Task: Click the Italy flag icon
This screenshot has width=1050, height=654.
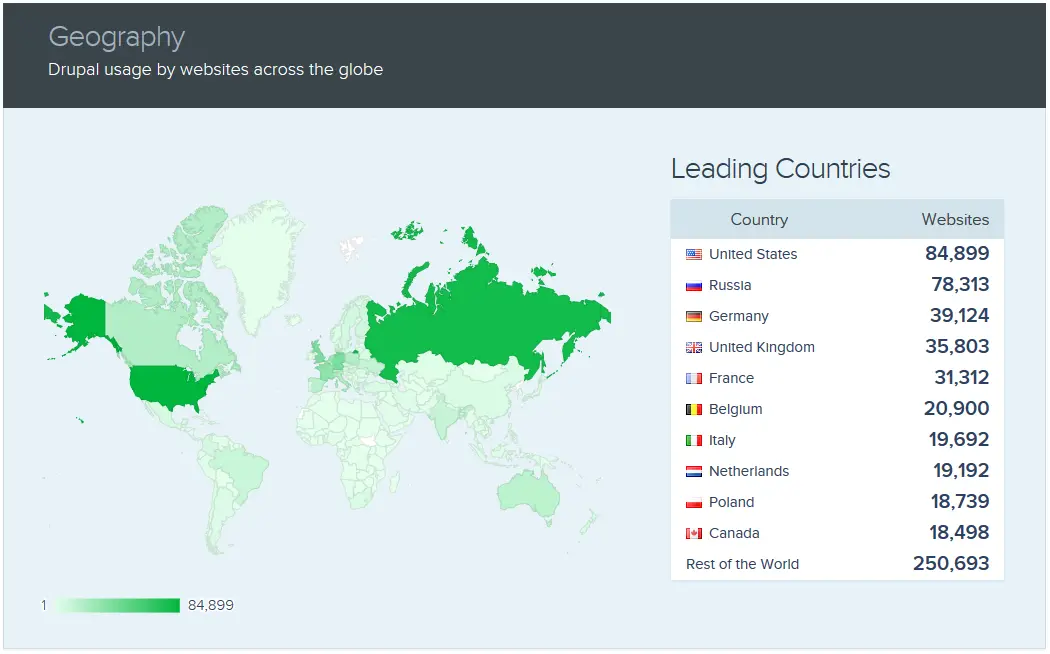Action: click(694, 440)
